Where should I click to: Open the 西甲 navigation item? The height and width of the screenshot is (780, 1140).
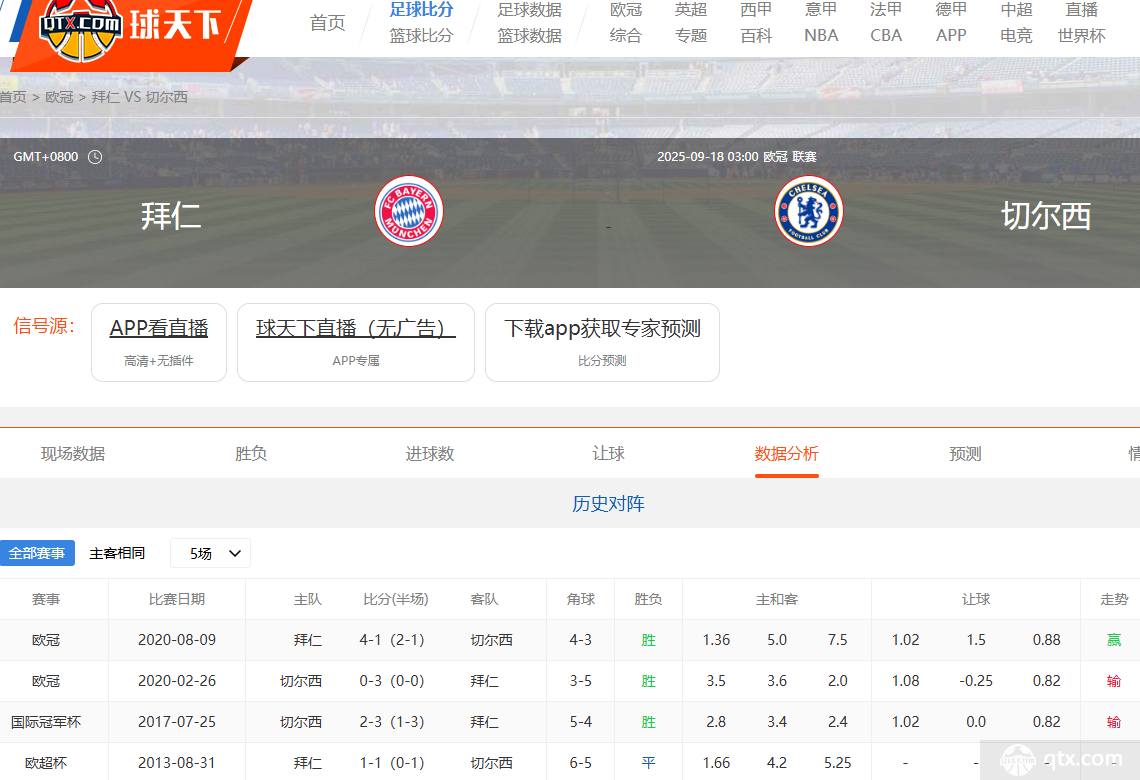pos(756,9)
